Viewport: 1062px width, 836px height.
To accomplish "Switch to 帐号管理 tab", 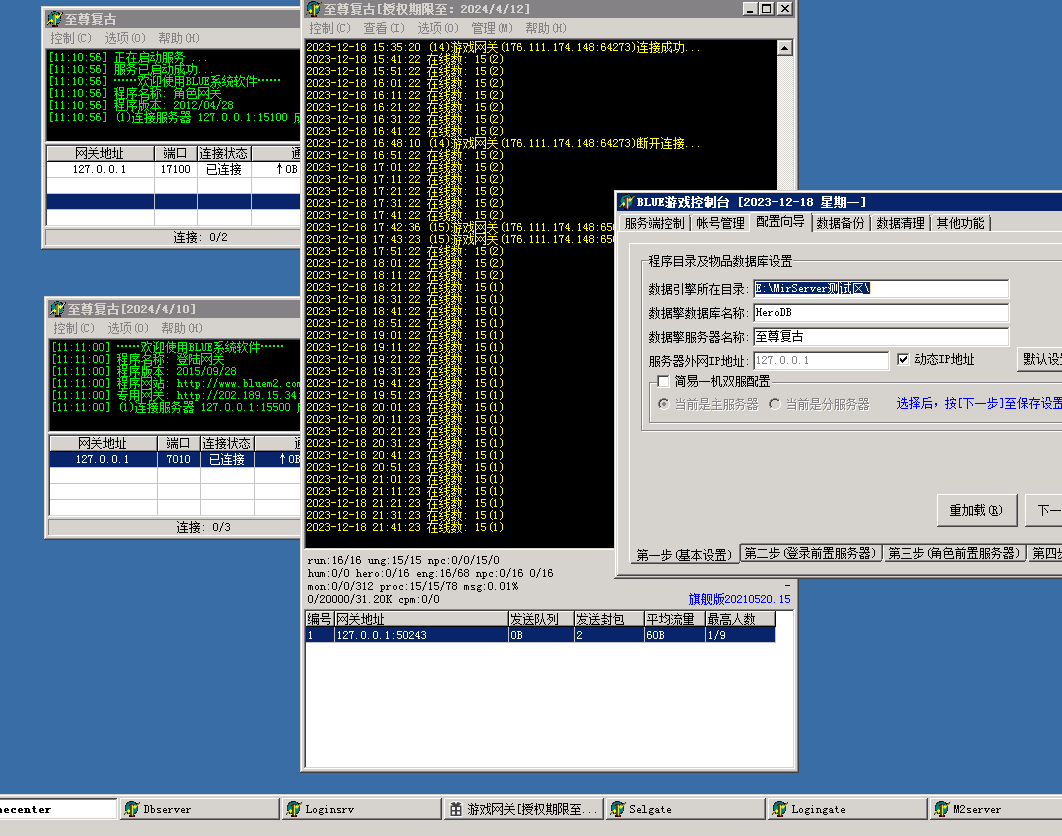I will [721, 223].
